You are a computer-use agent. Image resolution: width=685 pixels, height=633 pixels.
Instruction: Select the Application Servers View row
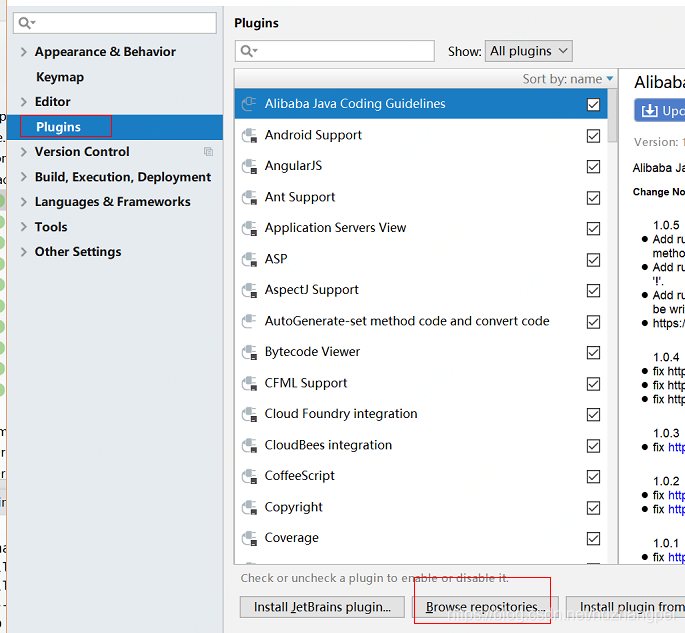point(421,228)
